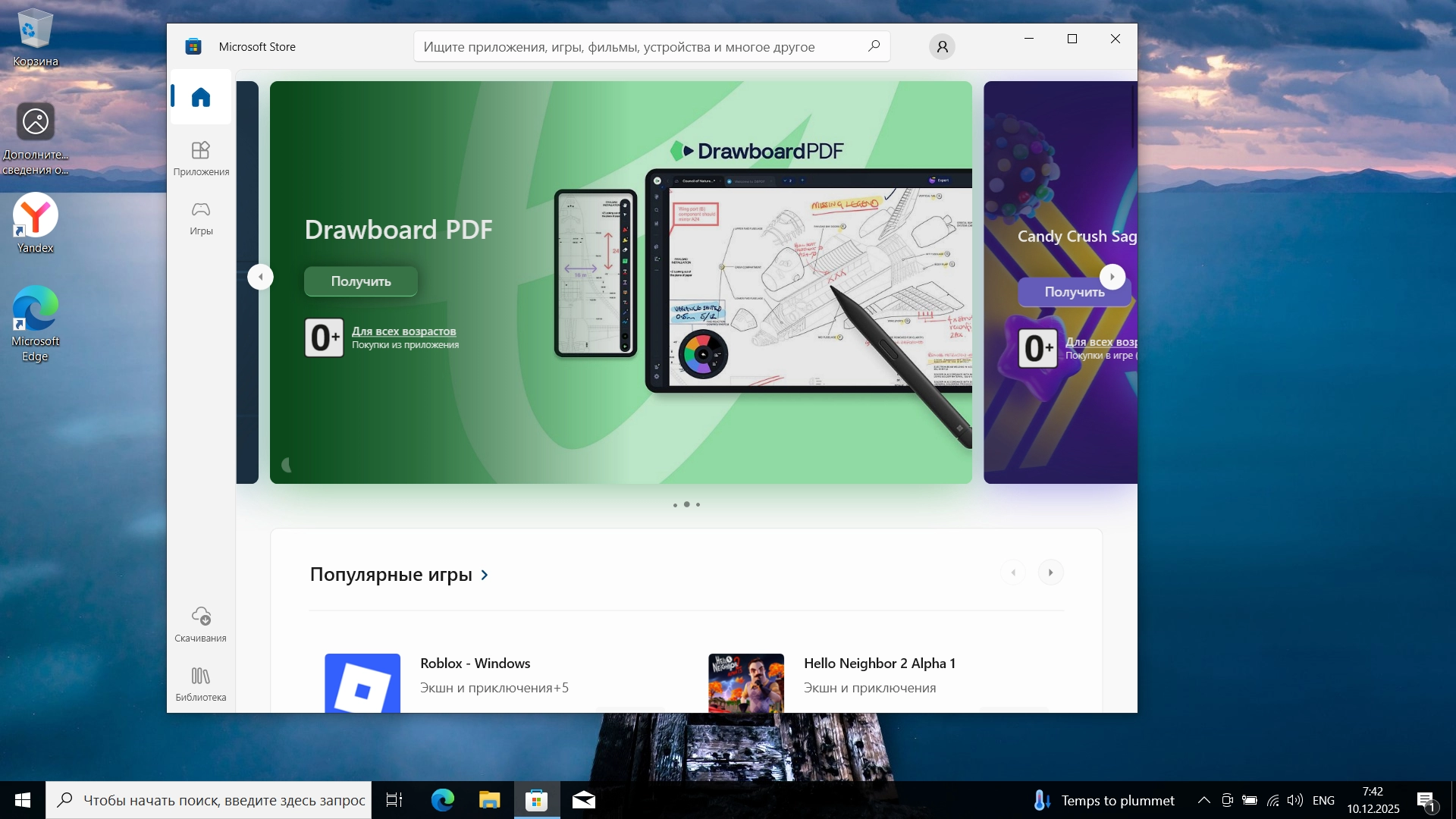Open Игры section in sidebar
This screenshot has height=819, width=1456.
pyautogui.click(x=201, y=218)
